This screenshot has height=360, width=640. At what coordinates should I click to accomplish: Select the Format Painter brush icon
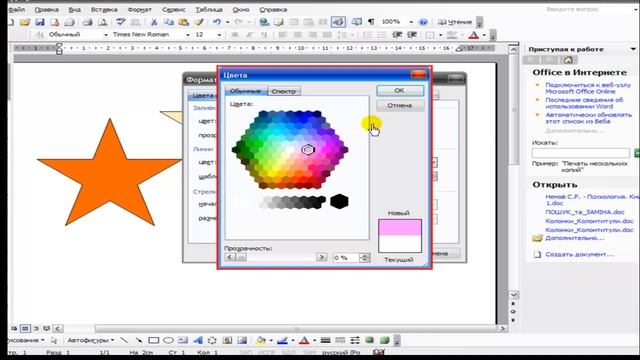tap(199, 22)
